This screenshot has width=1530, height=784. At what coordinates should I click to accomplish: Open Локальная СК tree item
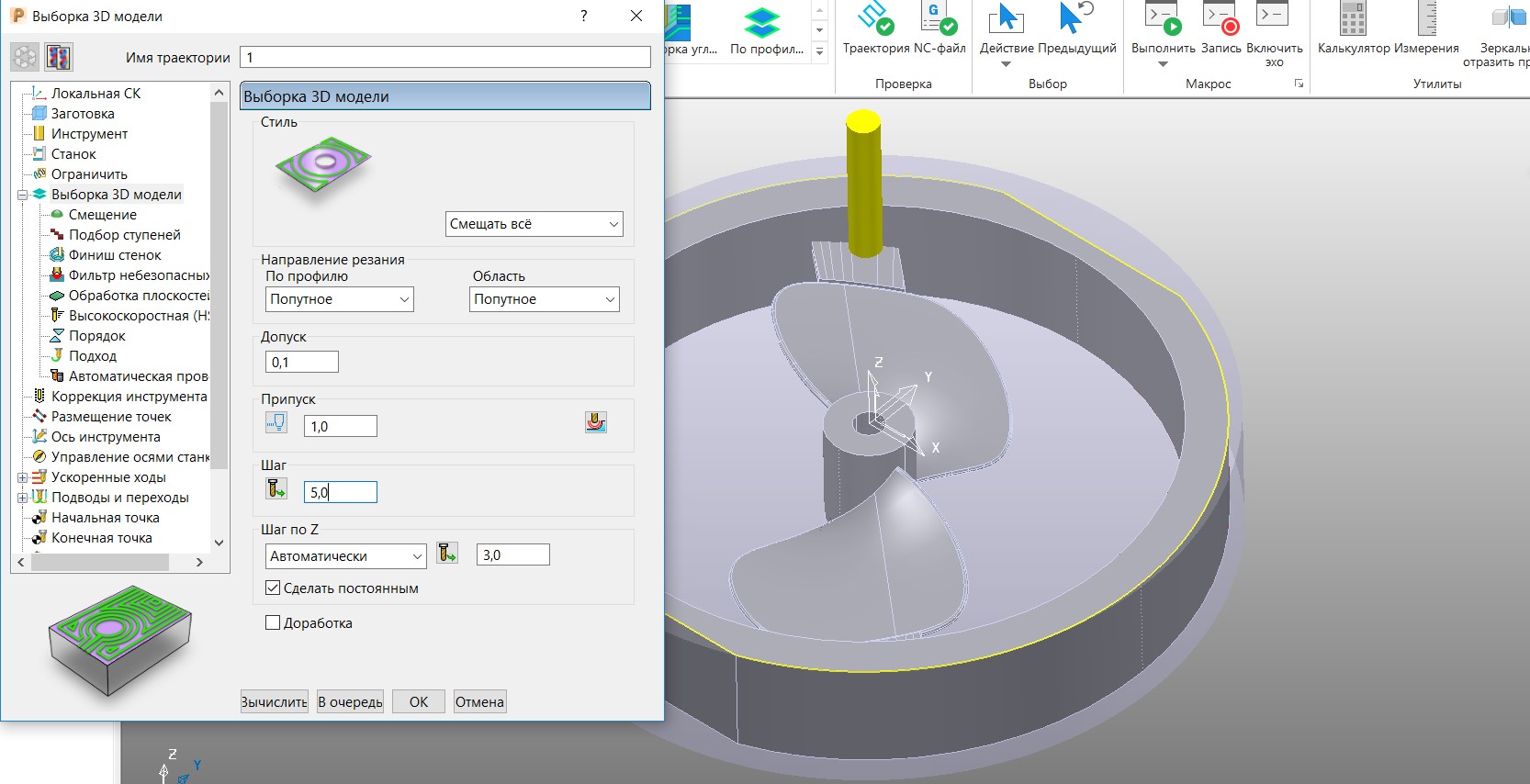[x=96, y=93]
